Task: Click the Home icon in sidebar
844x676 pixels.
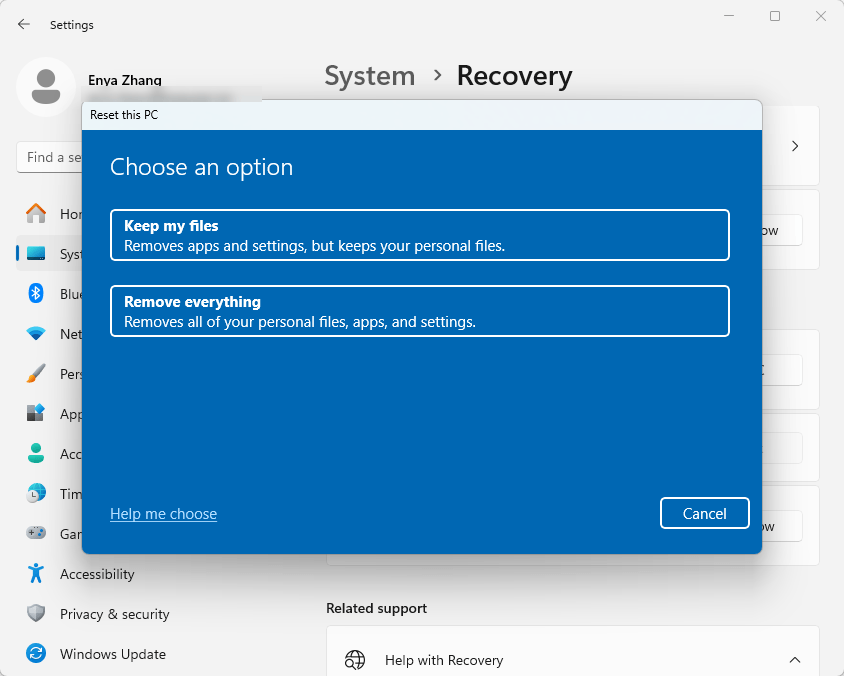Action: pos(36,213)
